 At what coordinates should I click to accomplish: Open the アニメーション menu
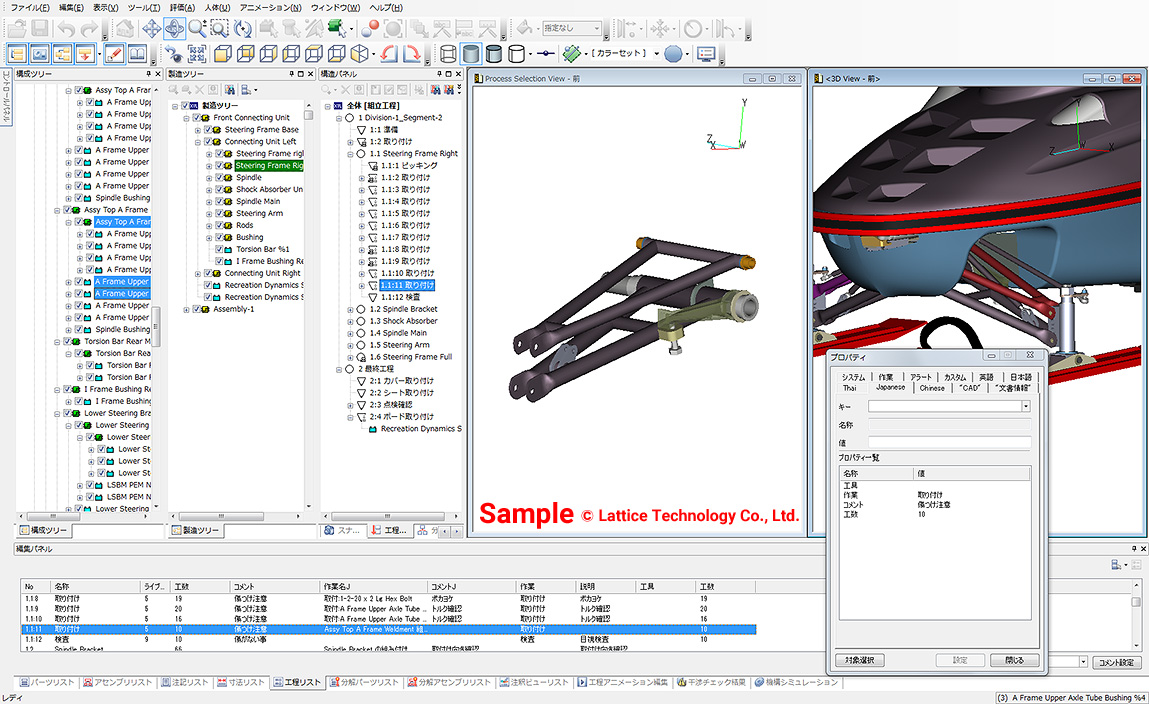tap(272, 7)
